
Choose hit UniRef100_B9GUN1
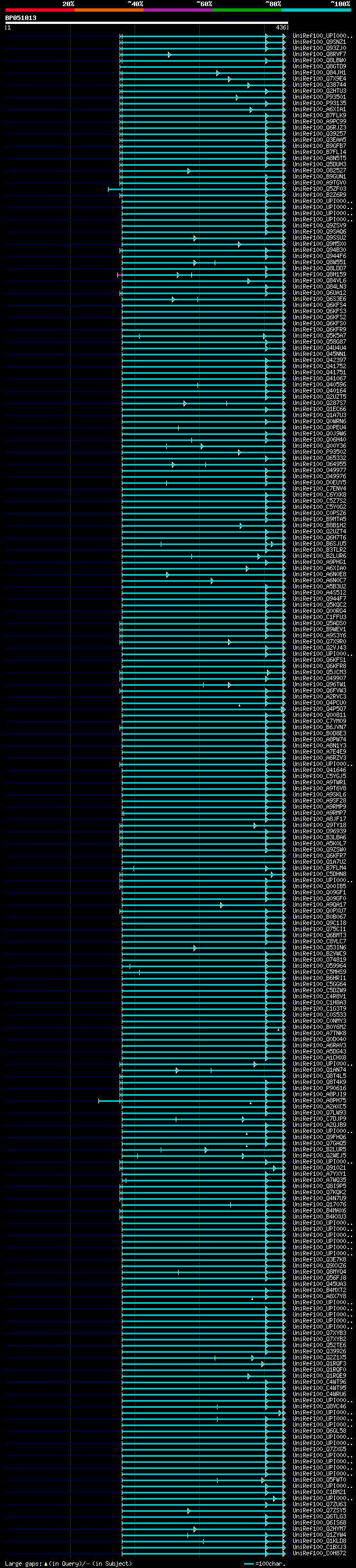coord(319,176)
